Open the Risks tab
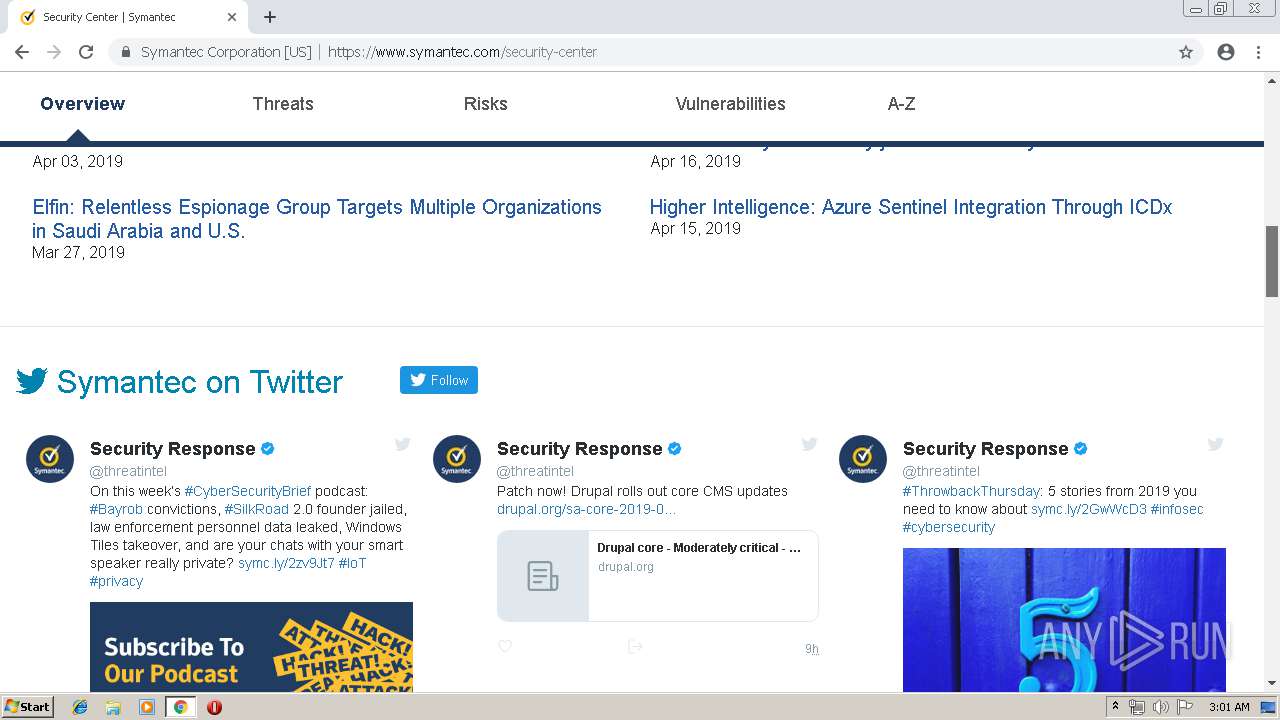Viewport: 1280px width, 720px height. point(486,104)
